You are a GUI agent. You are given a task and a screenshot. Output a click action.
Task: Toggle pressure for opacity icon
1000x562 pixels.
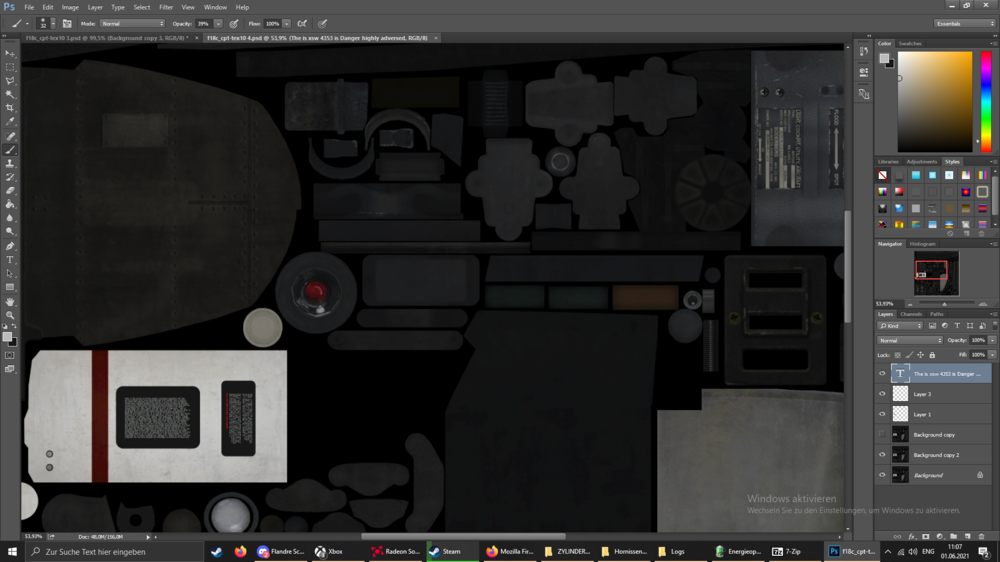click(234, 24)
